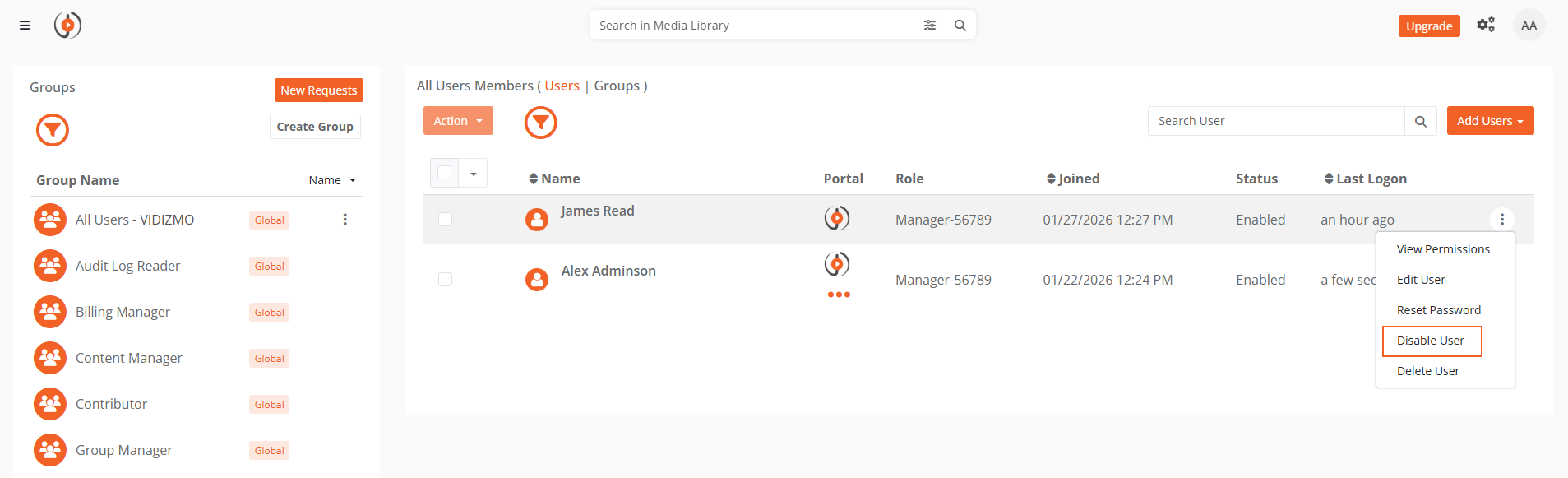The width and height of the screenshot is (1568, 478).
Task: Select All Users - VIDIZMO group name
Action: pos(135,220)
